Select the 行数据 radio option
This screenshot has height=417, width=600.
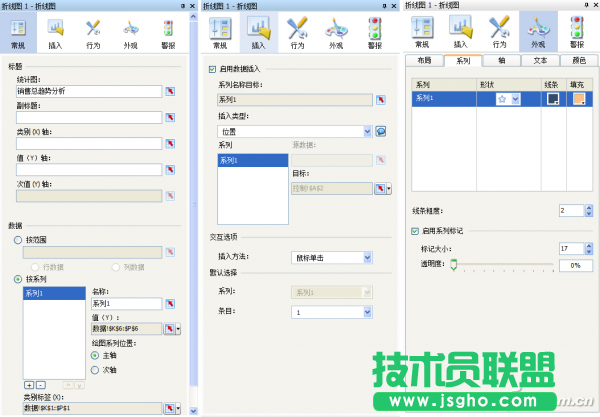pos(35,267)
